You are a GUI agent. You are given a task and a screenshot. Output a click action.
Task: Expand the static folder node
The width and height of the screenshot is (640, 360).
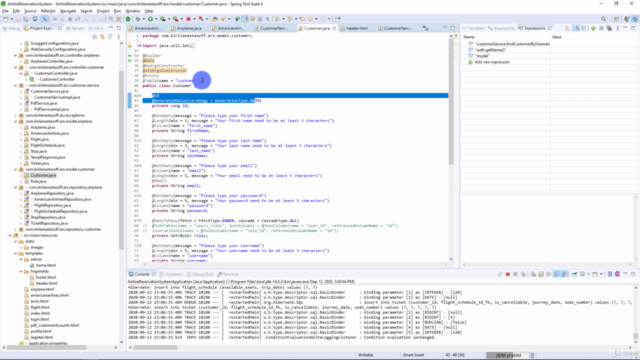(16, 242)
